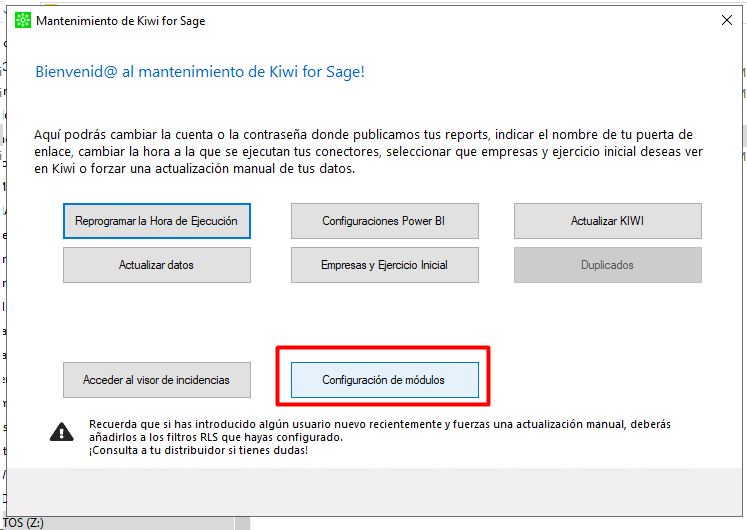Click the Recuerda que si has introducido text

tap(380, 430)
